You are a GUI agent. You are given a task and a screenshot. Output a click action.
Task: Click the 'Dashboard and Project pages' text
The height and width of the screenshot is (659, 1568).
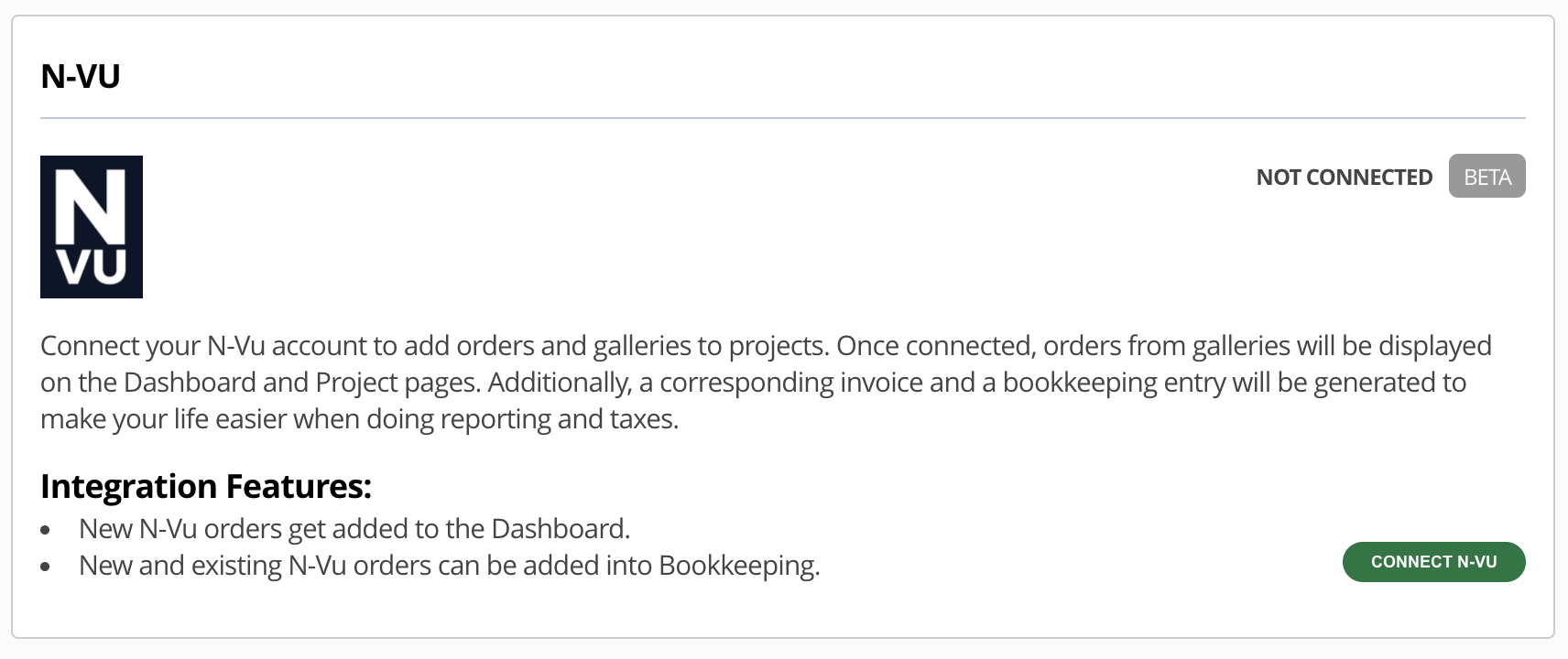(302, 383)
